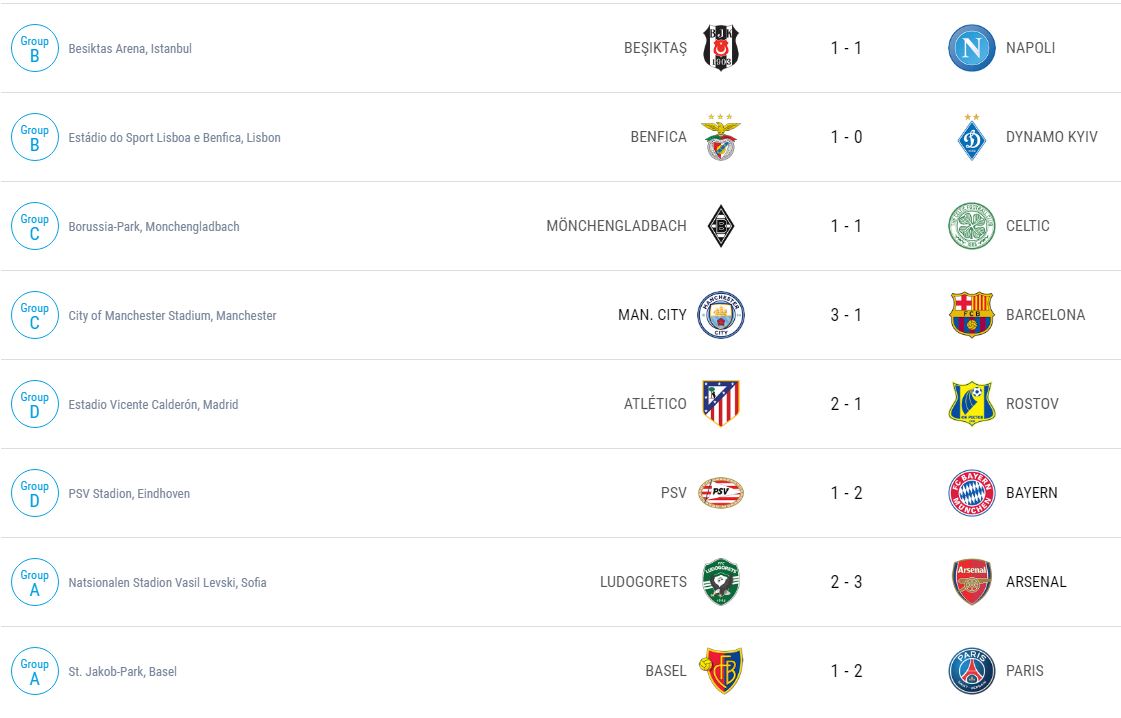This screenshot has width=1121, height=718.
Task: Click the MÖNCHENGLADBACH team name
Action: tap(616, 226)
